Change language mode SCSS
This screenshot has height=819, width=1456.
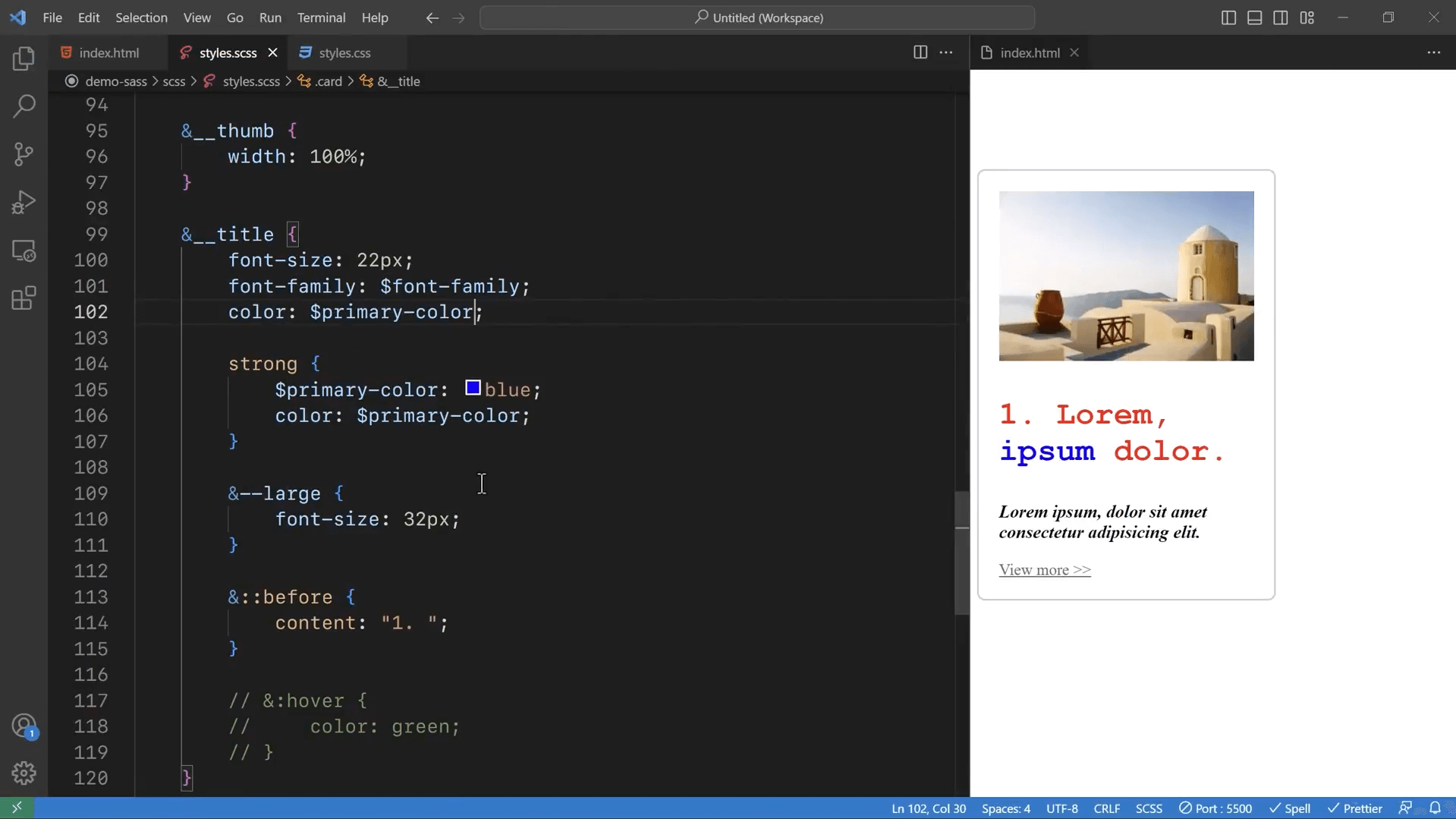[1149, 808]
